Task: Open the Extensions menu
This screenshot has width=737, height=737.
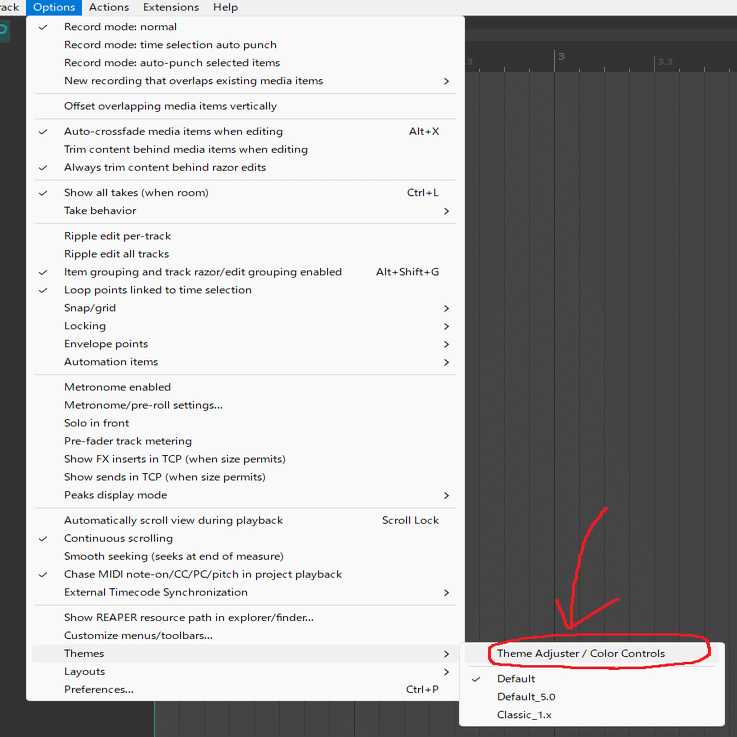Action: [x=171, y=8]
